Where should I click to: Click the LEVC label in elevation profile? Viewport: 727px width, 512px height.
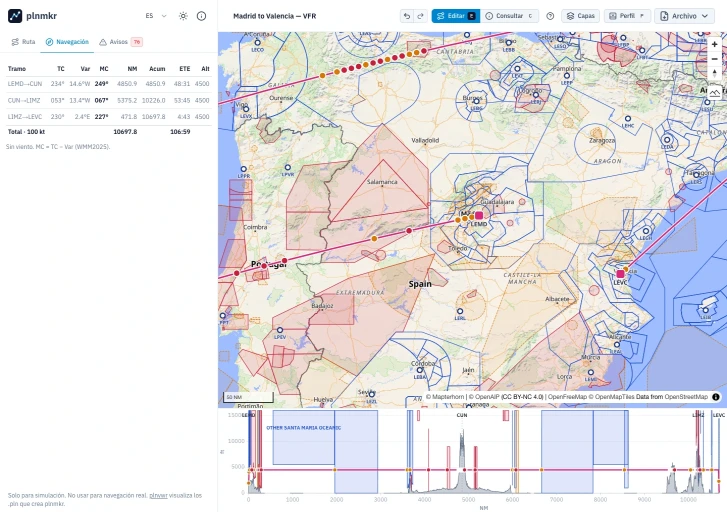click(719, 415)
